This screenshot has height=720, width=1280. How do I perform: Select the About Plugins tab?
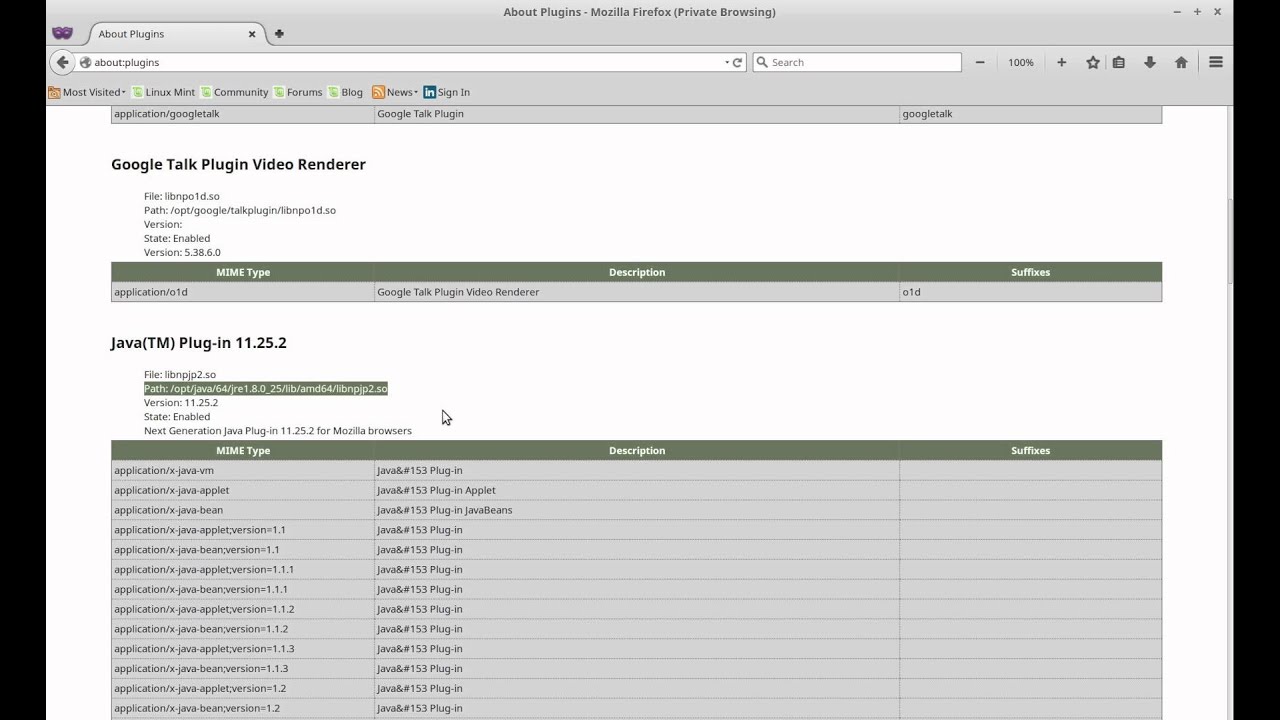click(x=175, y=34)
